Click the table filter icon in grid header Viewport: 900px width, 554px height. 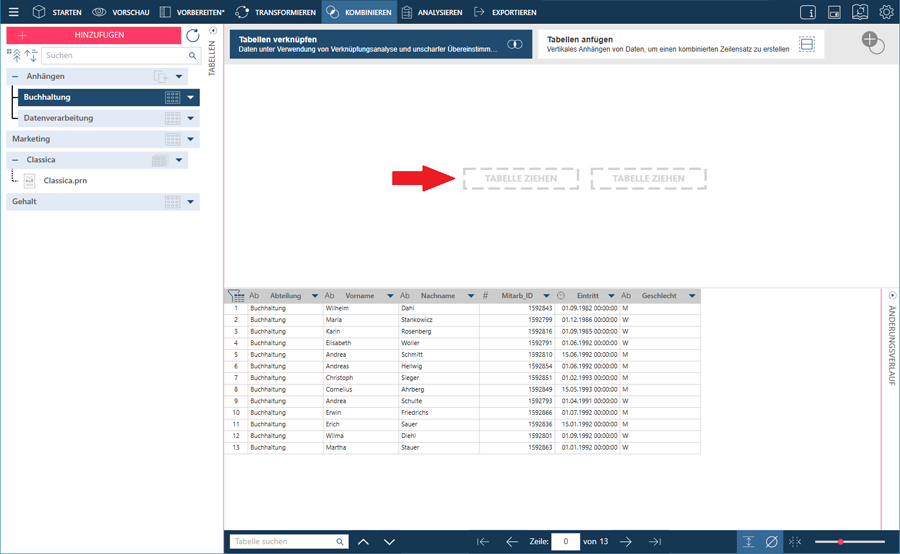pyautogui.click(x=236, y=296)
